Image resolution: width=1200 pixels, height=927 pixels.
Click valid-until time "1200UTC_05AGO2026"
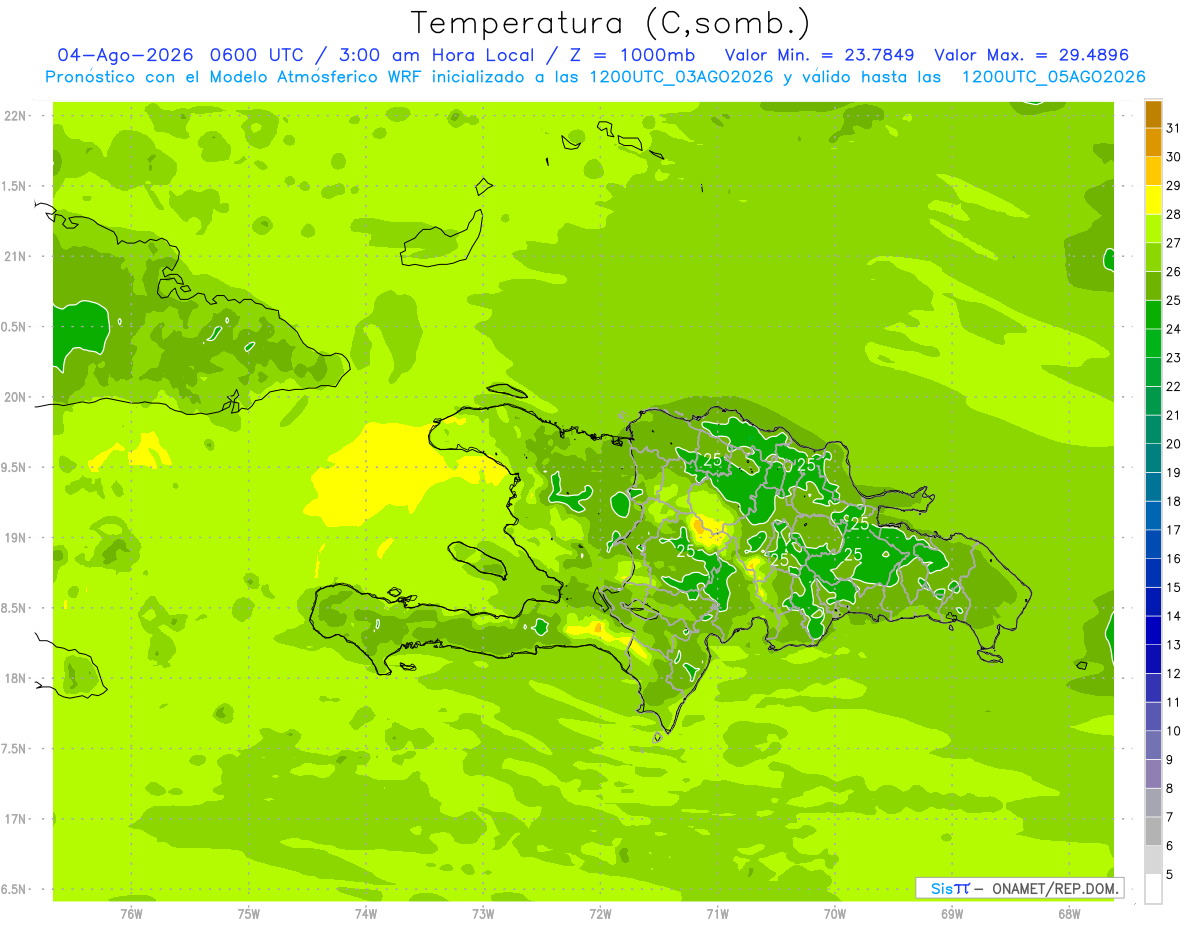1053,77
